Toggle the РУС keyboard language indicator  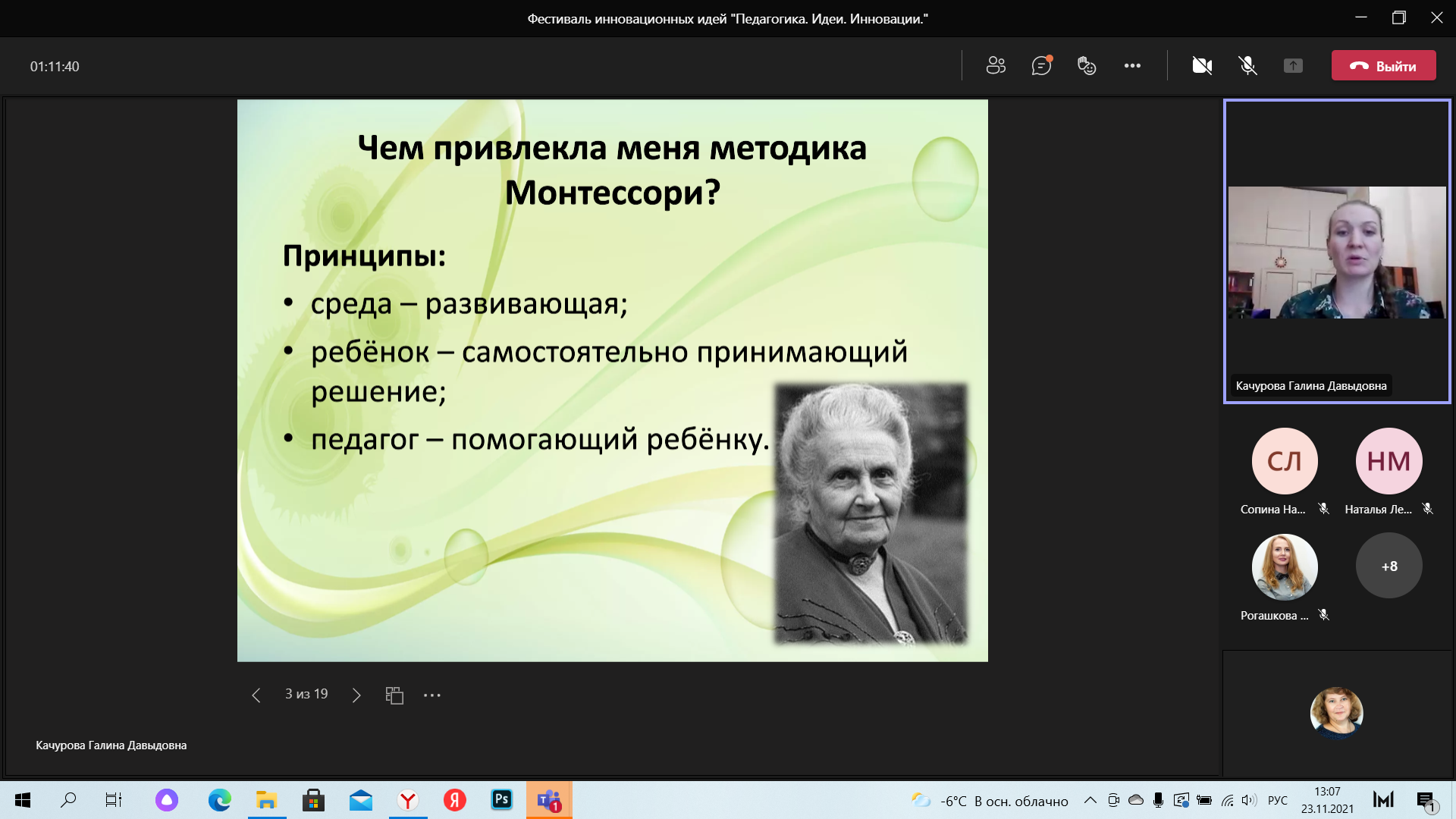[x=1278, y=801]
